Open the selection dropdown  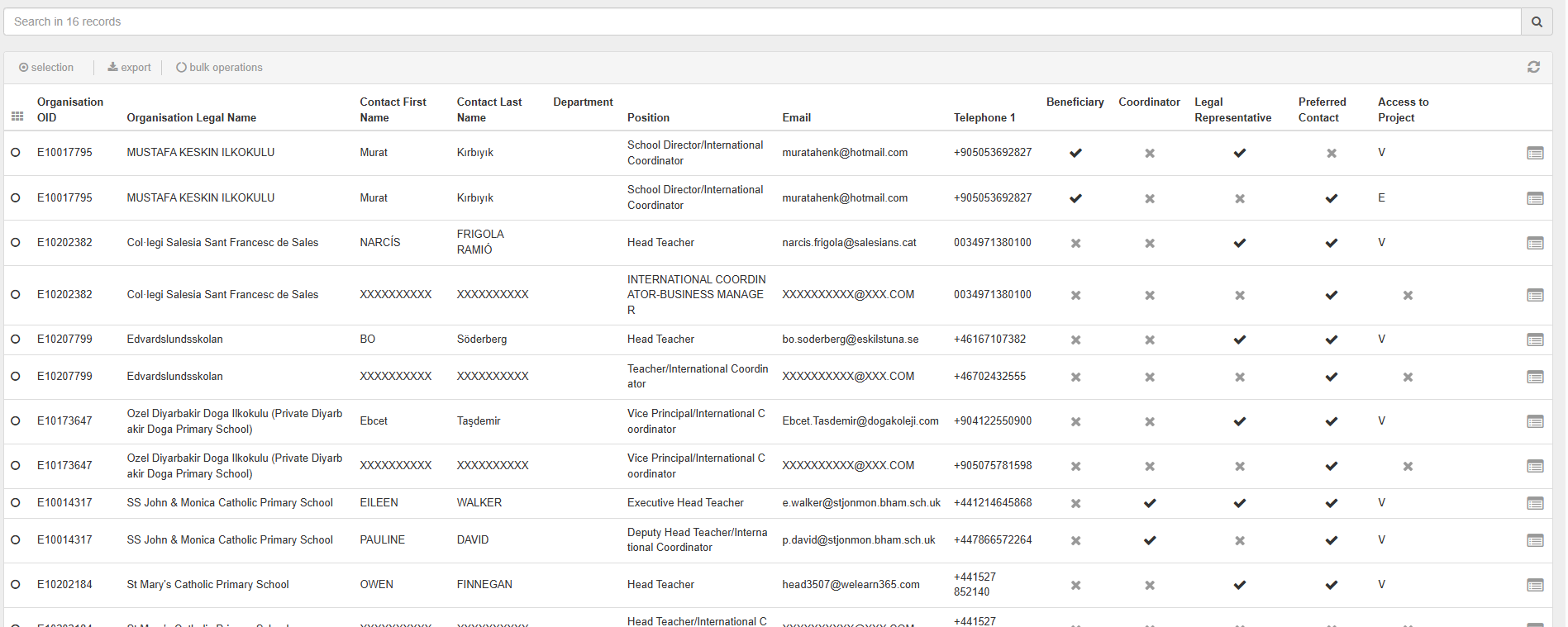coord(46,68)
